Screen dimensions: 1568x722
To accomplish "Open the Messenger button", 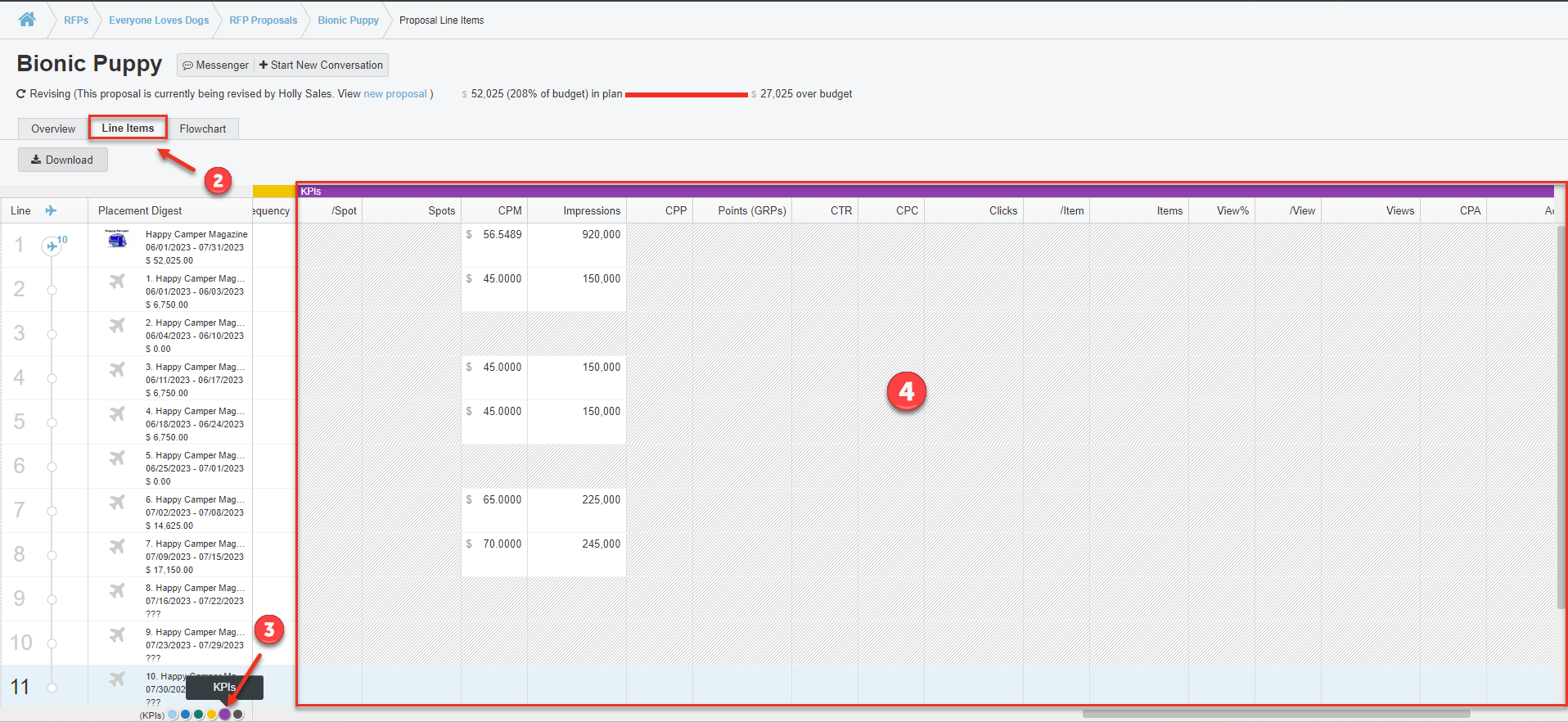I will tap(215, 65).
